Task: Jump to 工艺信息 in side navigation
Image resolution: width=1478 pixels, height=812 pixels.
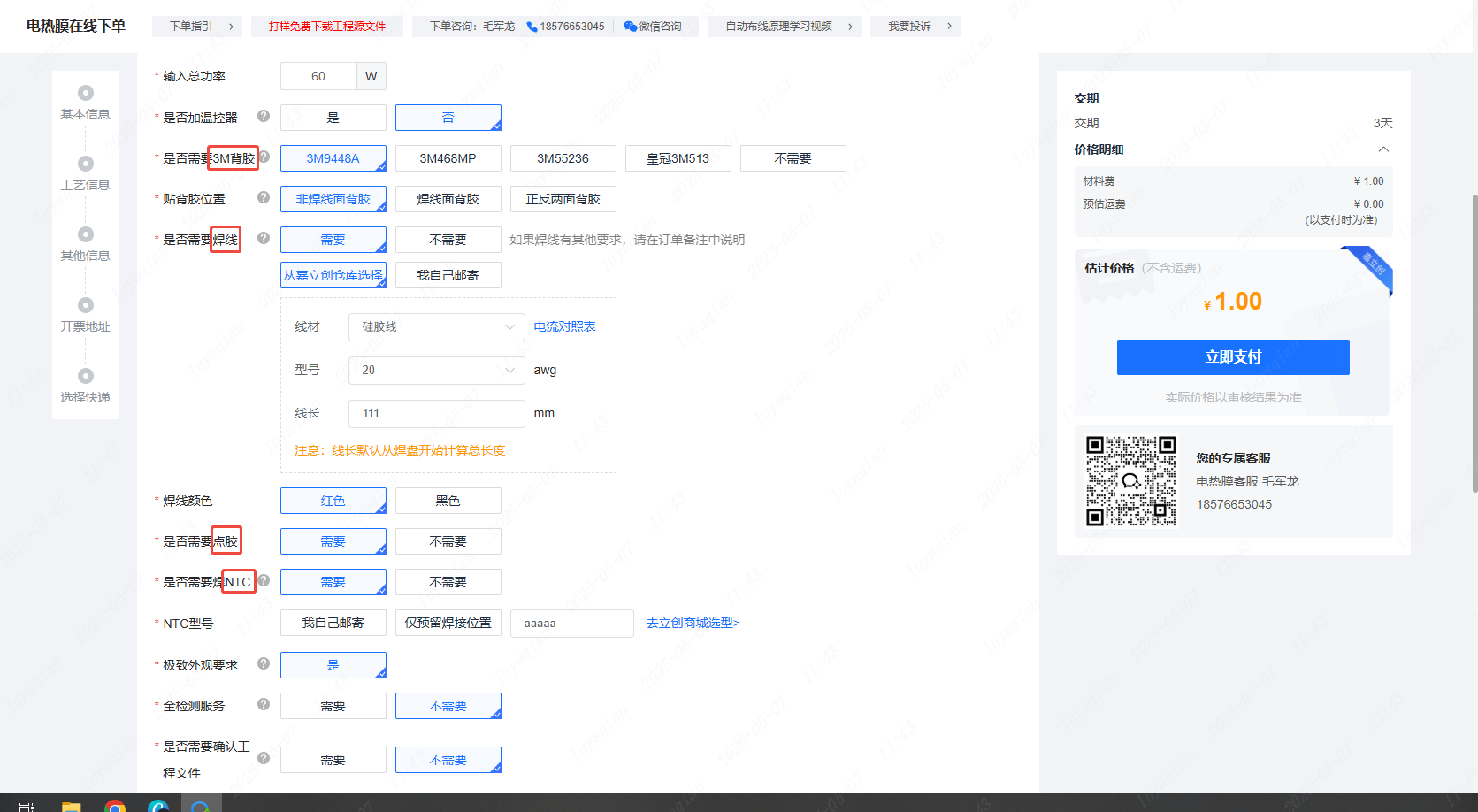Action: [85, 173]
